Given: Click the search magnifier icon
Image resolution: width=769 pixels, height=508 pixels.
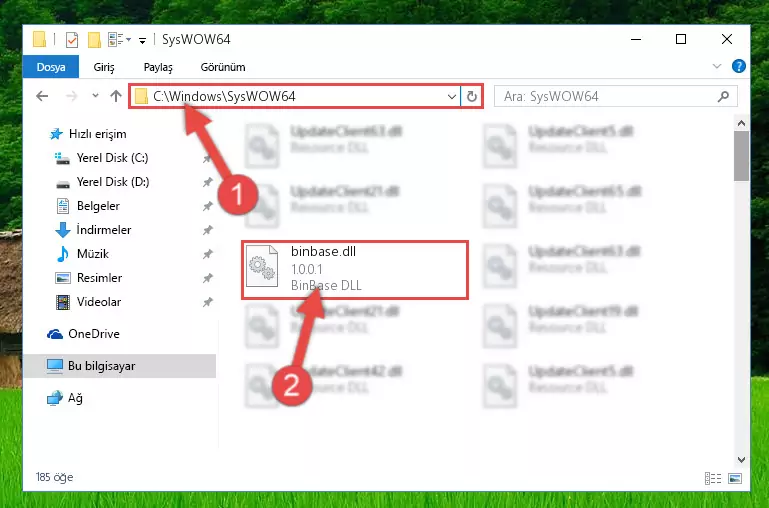Looking at the screenshot, I should 723,97.
